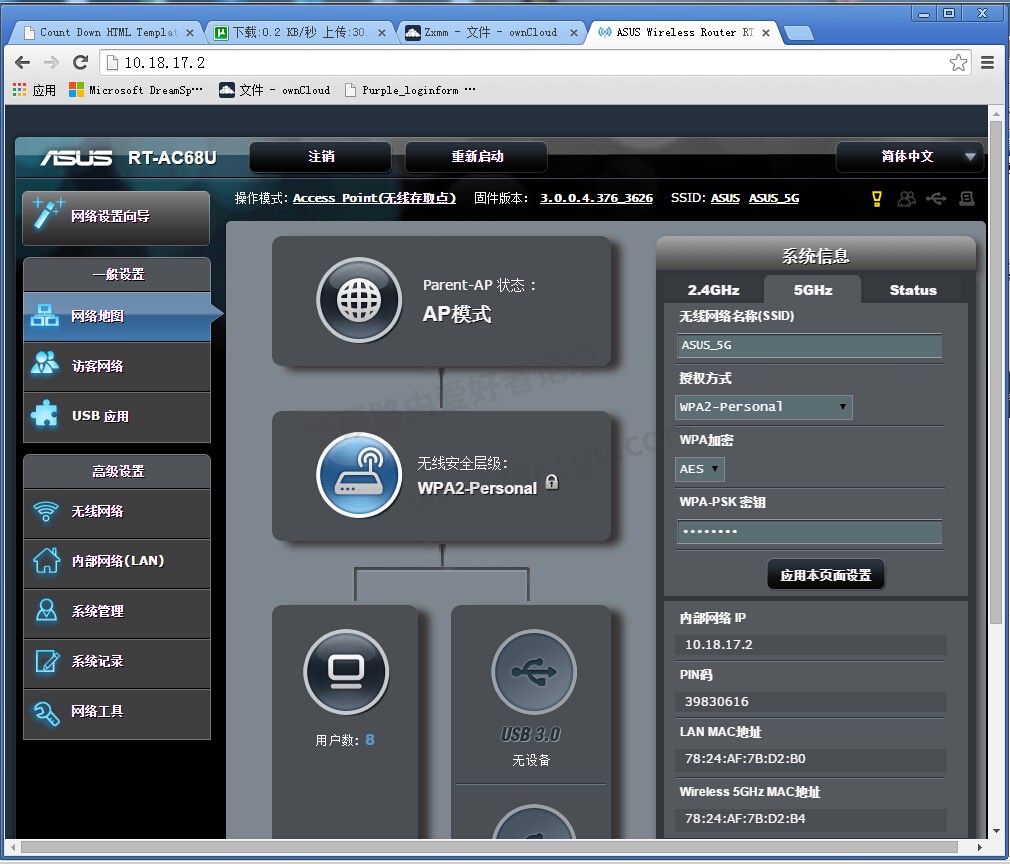The image size is (1010, 864).
Task: Click the yellow lightbulb status icon
Action: coord(876,198)
